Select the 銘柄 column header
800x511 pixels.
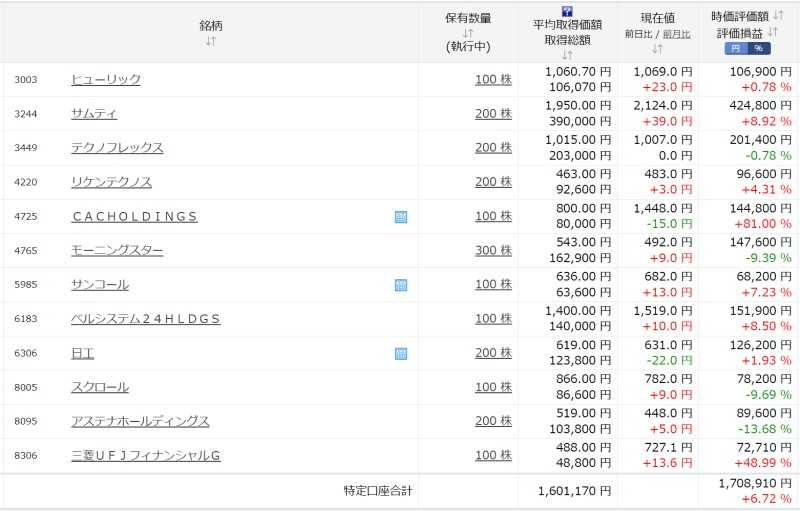pos(211,25)
